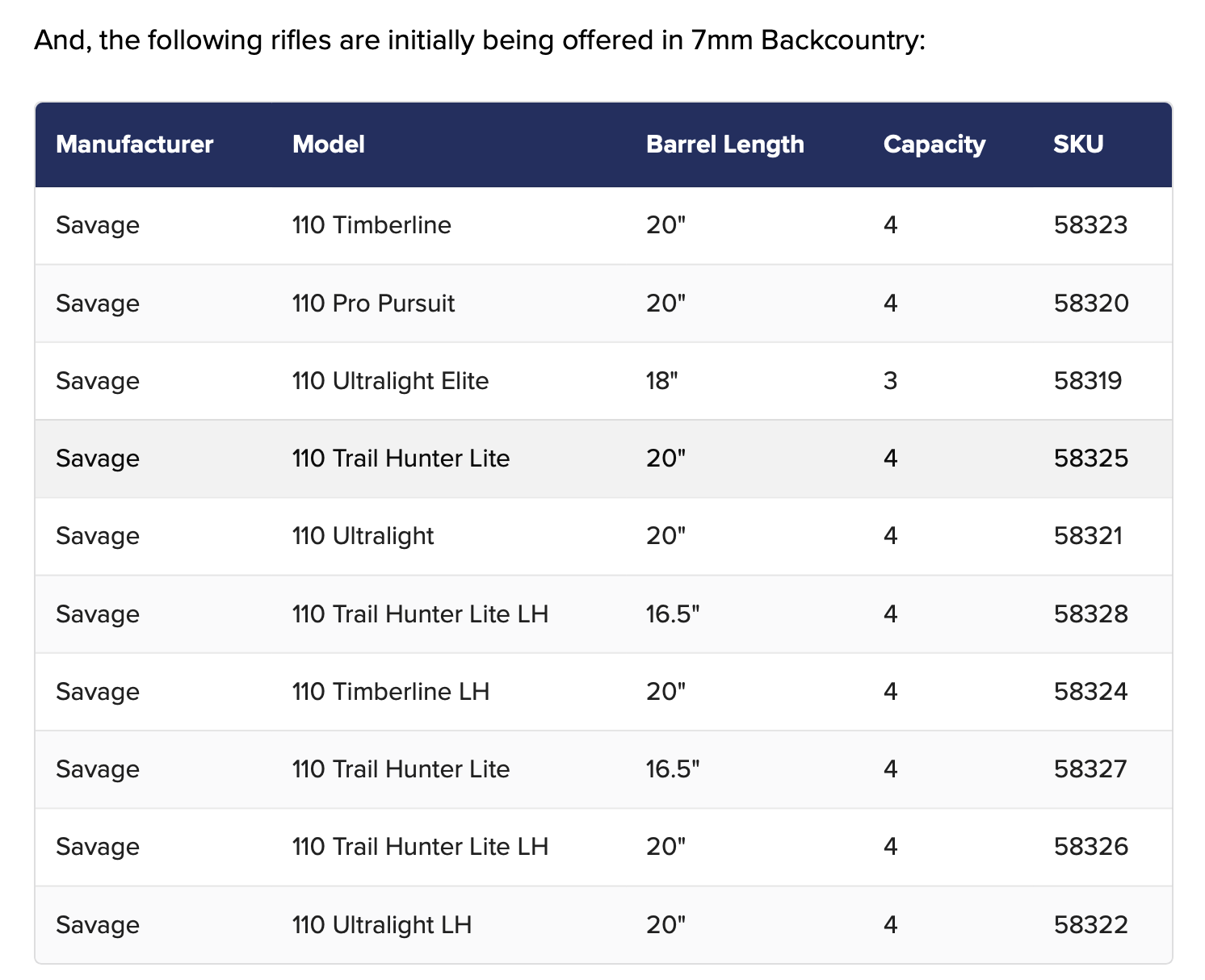Click SKU 58320 in the table
The width and height of the screenshot is (1205, 980).
point(1090,304)
